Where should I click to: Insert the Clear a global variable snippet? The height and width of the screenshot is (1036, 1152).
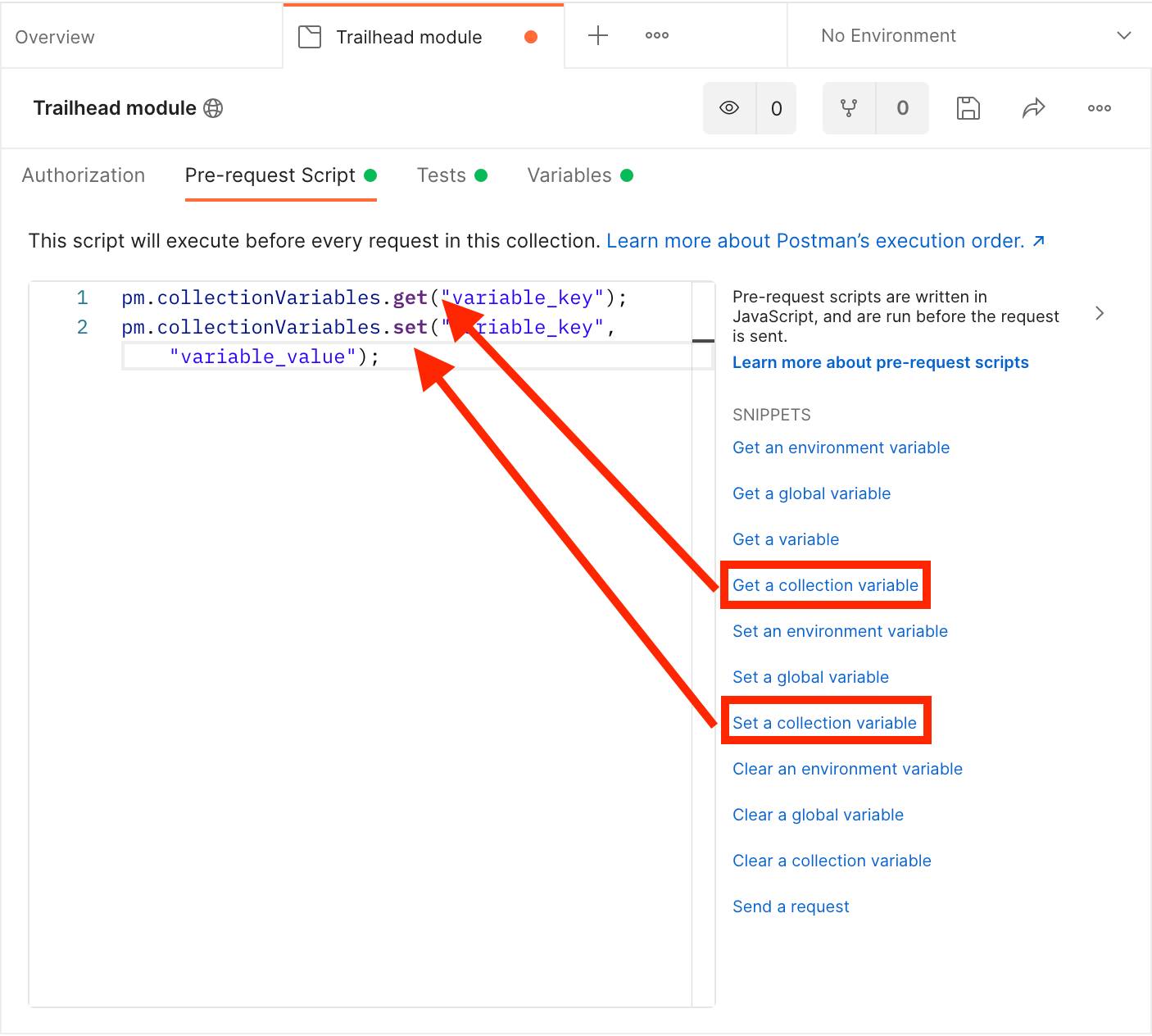pos(818,814)
